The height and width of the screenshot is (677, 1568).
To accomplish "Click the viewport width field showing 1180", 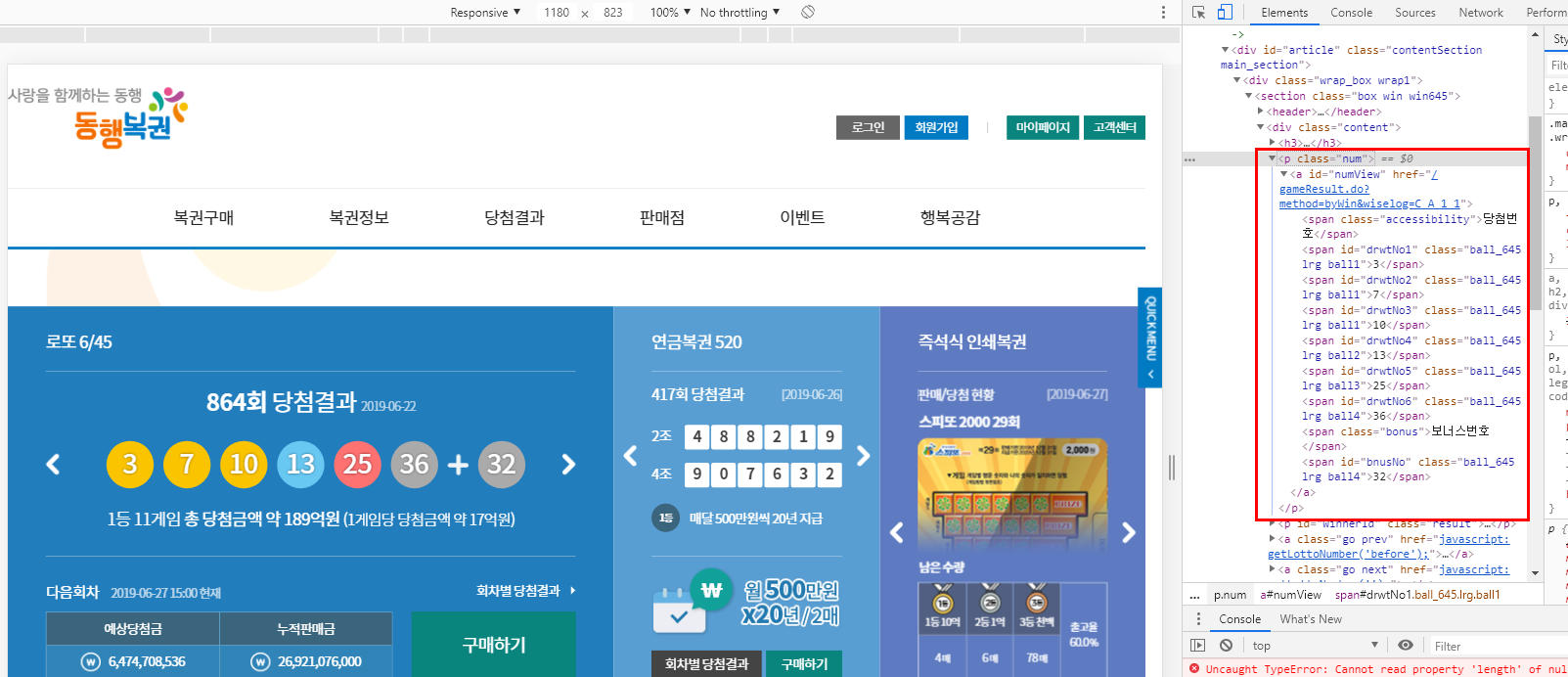I will coord(557,13).
